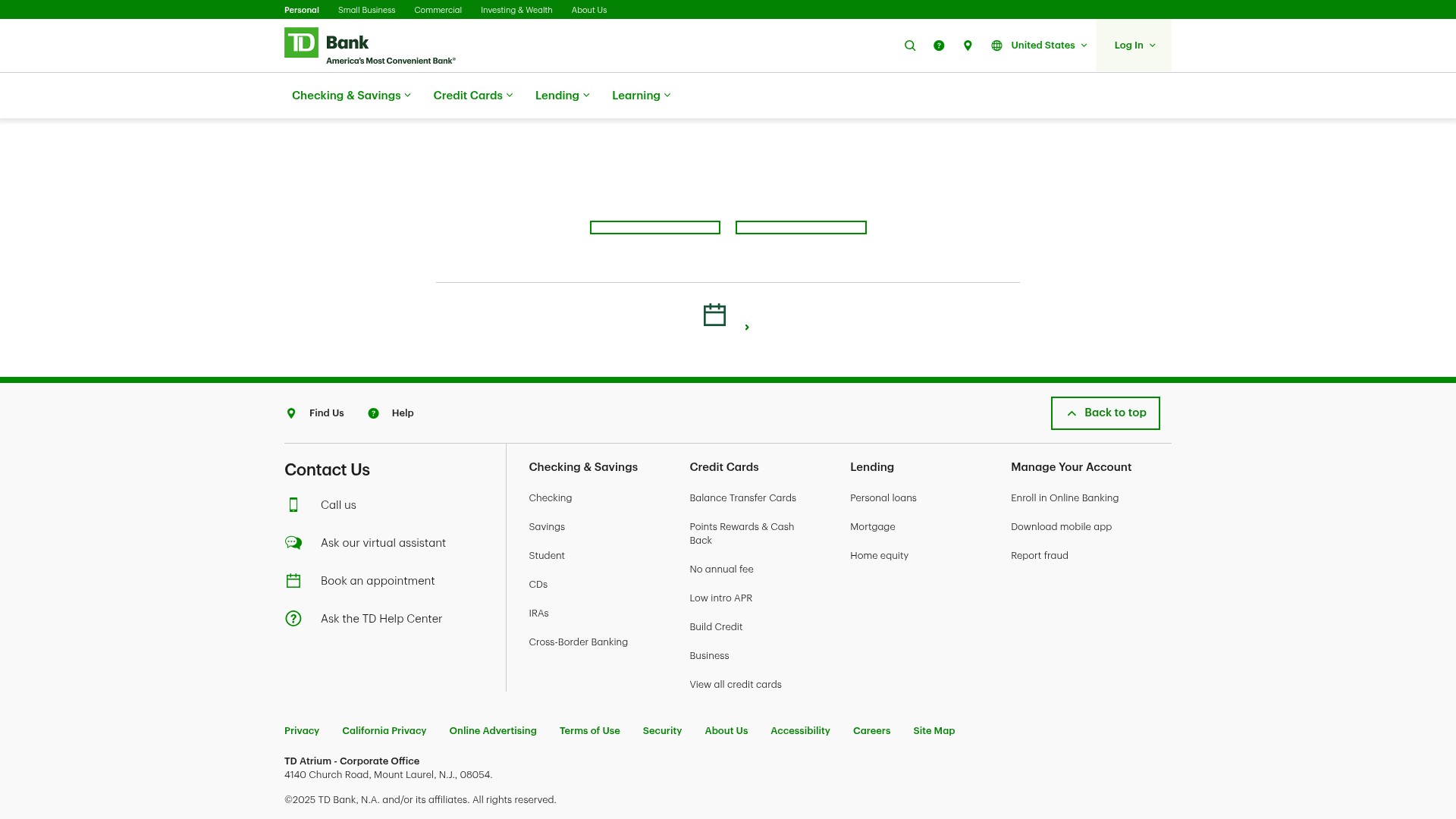Click the phone icon next to Call us

point(293,505)
